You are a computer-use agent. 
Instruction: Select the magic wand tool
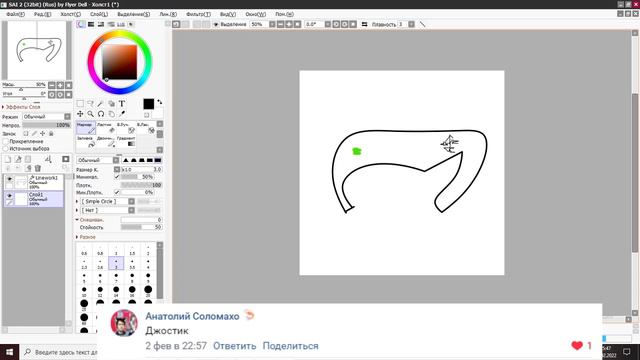tap(101, 104)
